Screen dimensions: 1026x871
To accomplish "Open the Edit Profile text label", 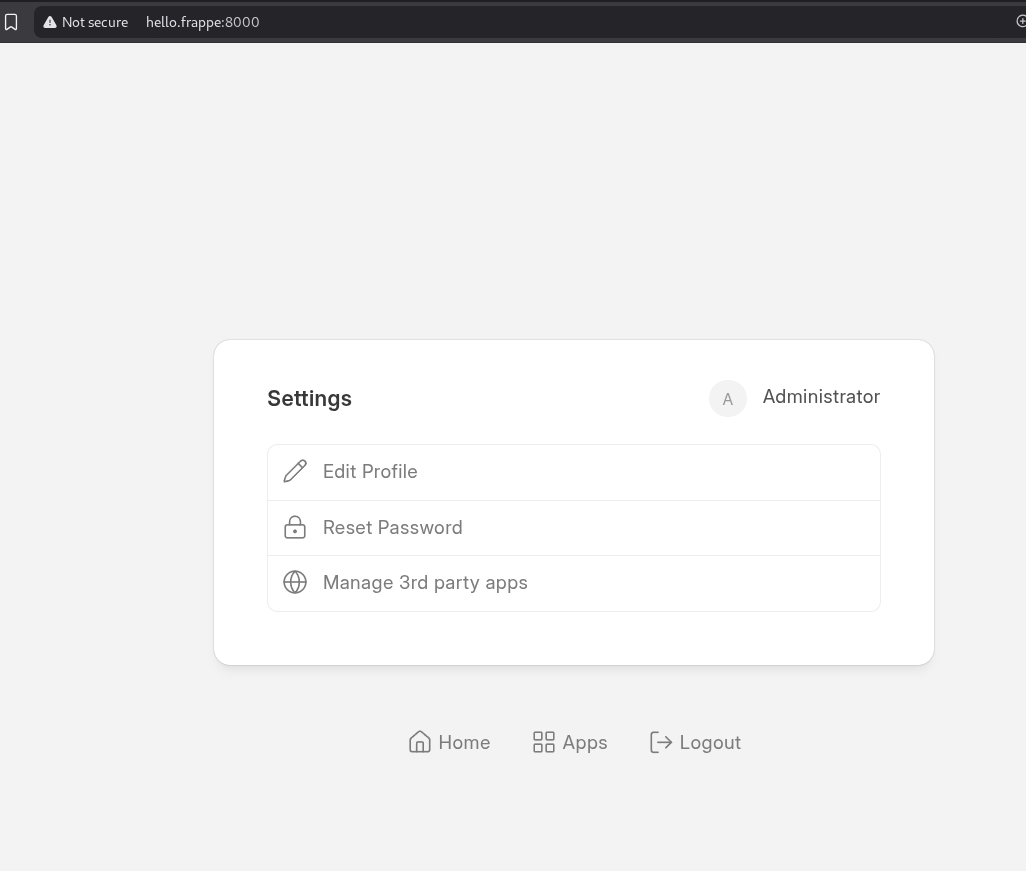I will pyautogui.click(x=370, y=472).
